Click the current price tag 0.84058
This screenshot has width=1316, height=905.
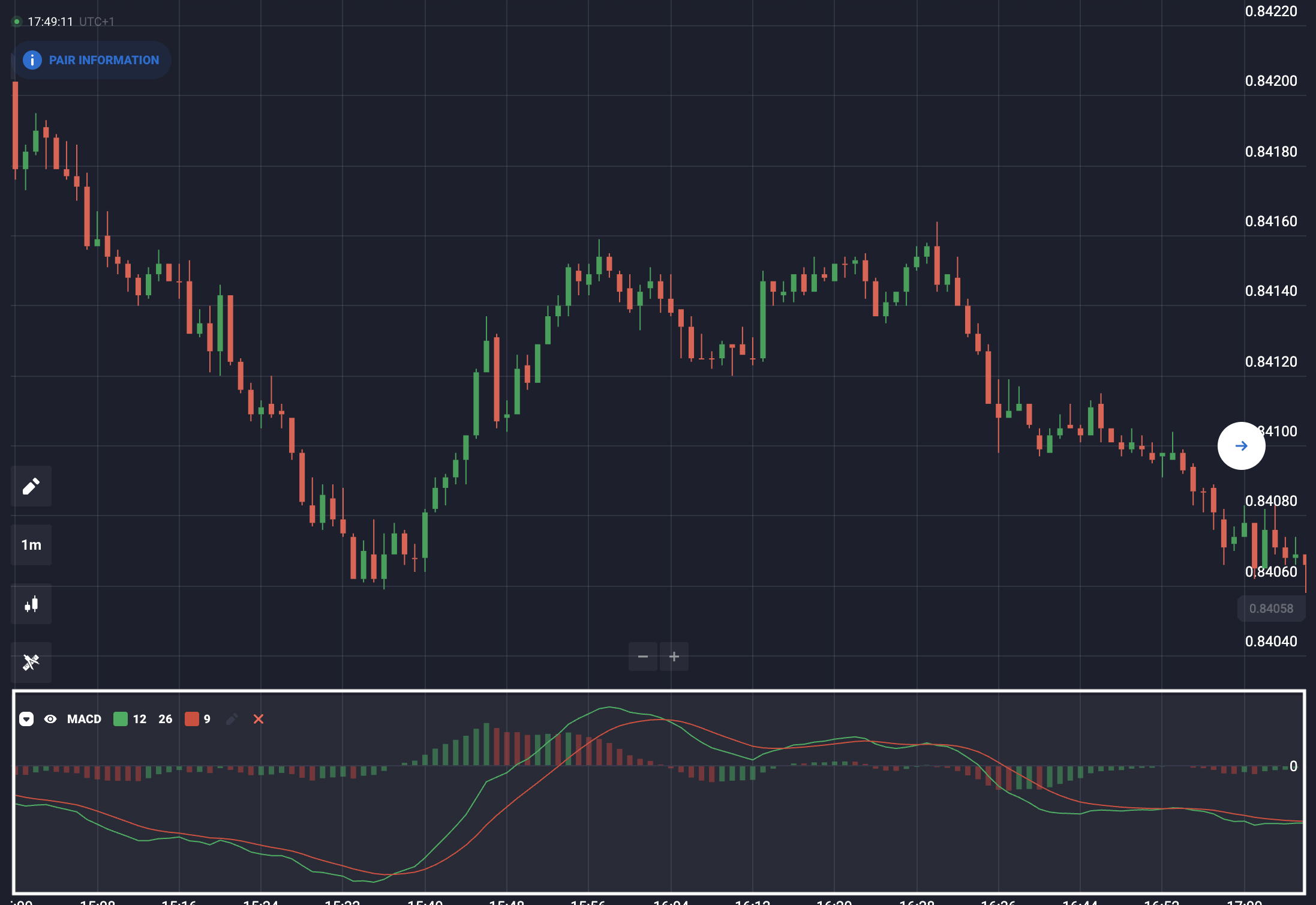tap(1271, 609)
